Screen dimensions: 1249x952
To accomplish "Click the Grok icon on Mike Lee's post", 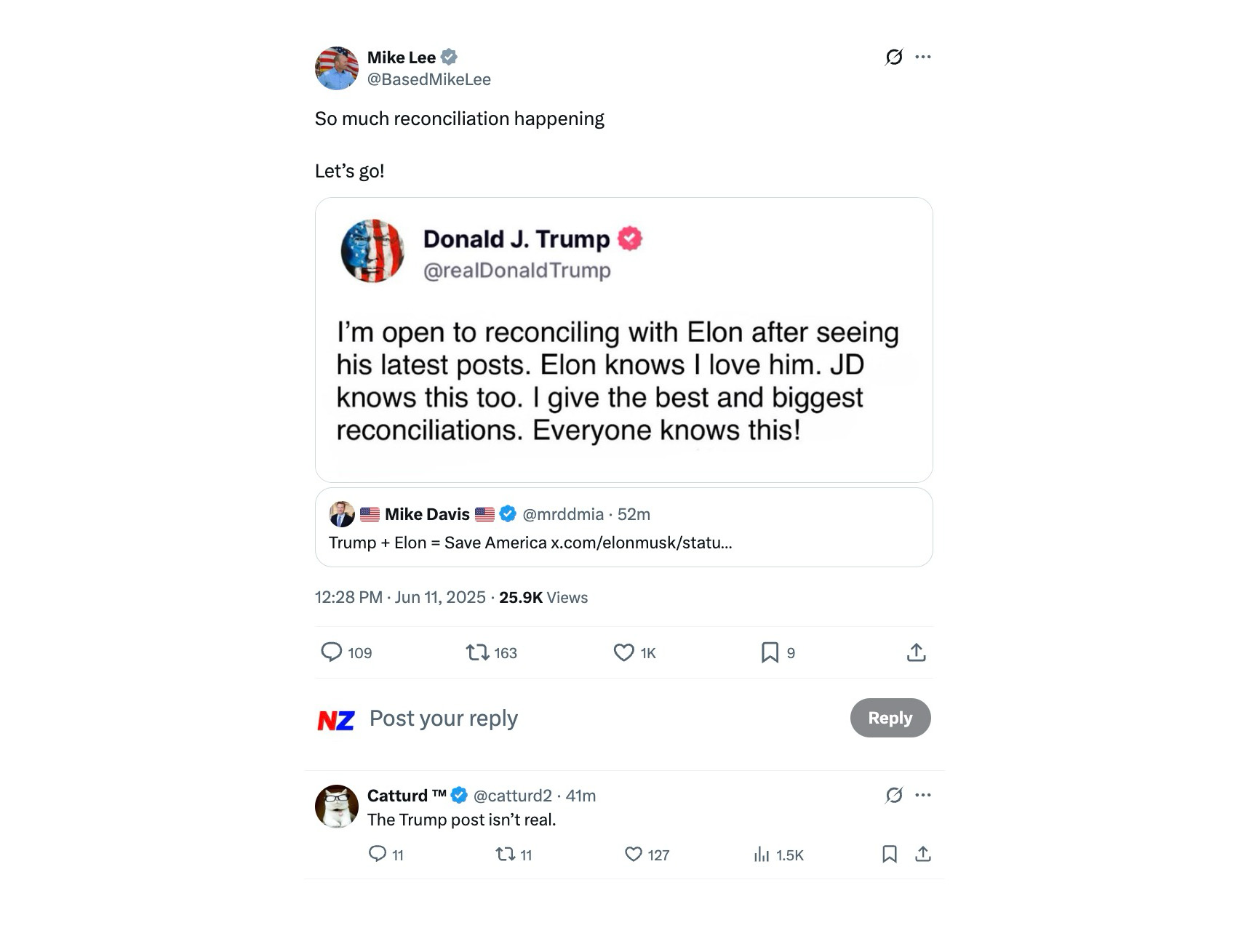I will (894, 57).
